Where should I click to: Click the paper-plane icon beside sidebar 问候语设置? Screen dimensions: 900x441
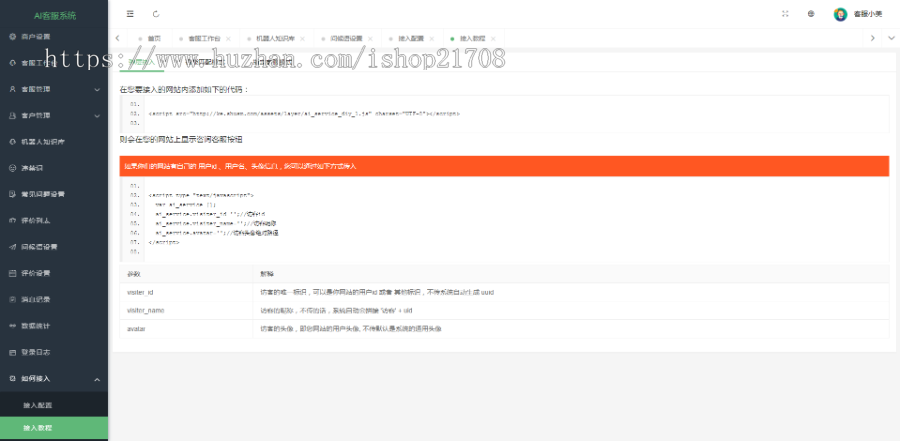(13, 247)
